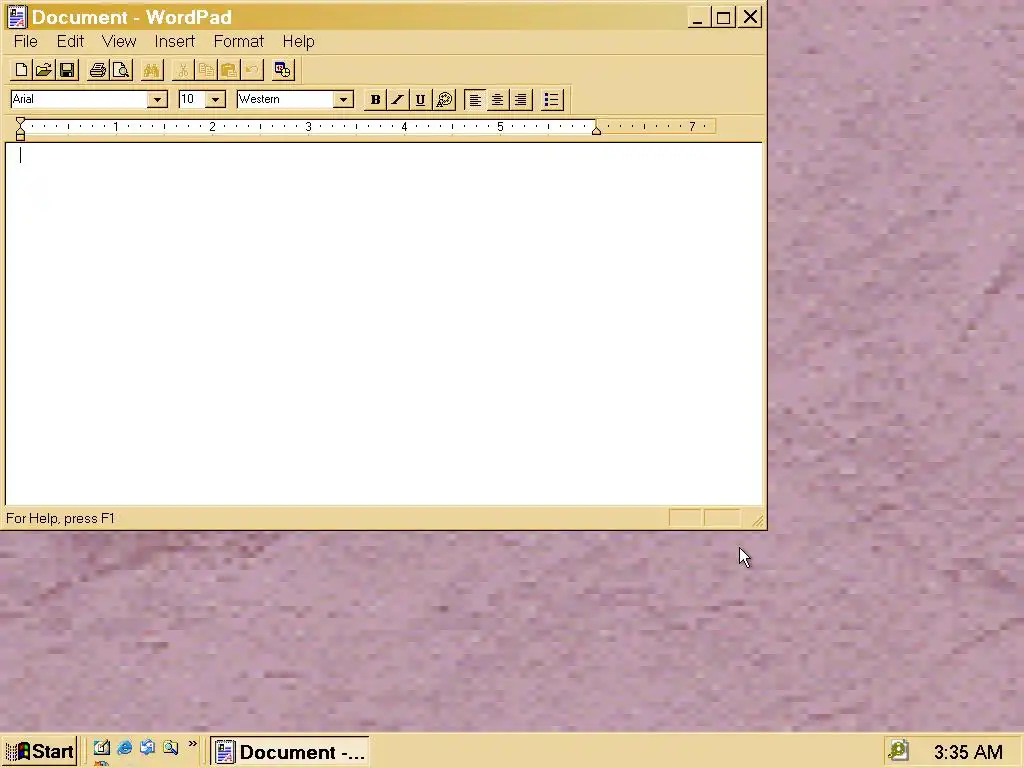Expand the font size 10 dropdown
This screenshot has height=768, width=1024.
pyautogui.click(x=216, y=99)
